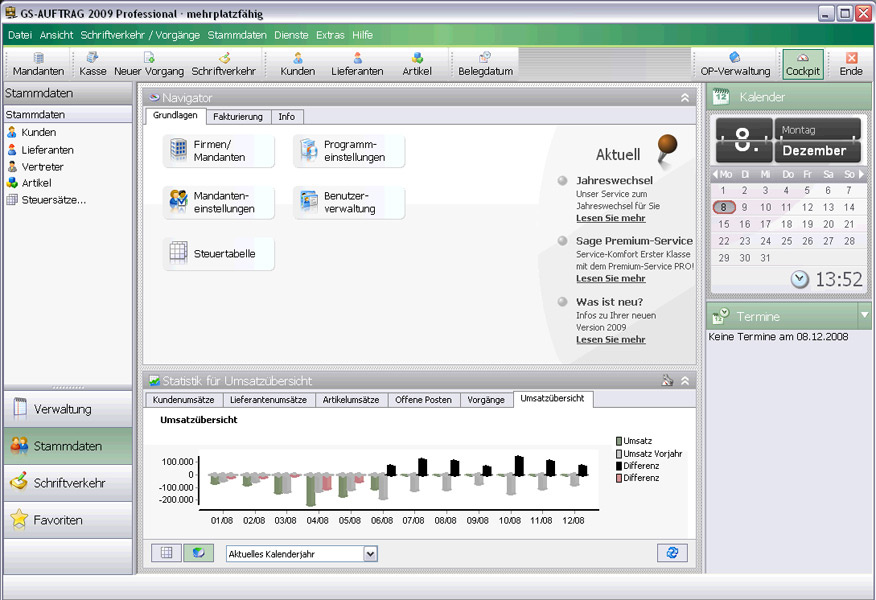Open Schriftverkehr from the toolbar
This screenshot has height=600, width=876.
(x=223, y=64)
